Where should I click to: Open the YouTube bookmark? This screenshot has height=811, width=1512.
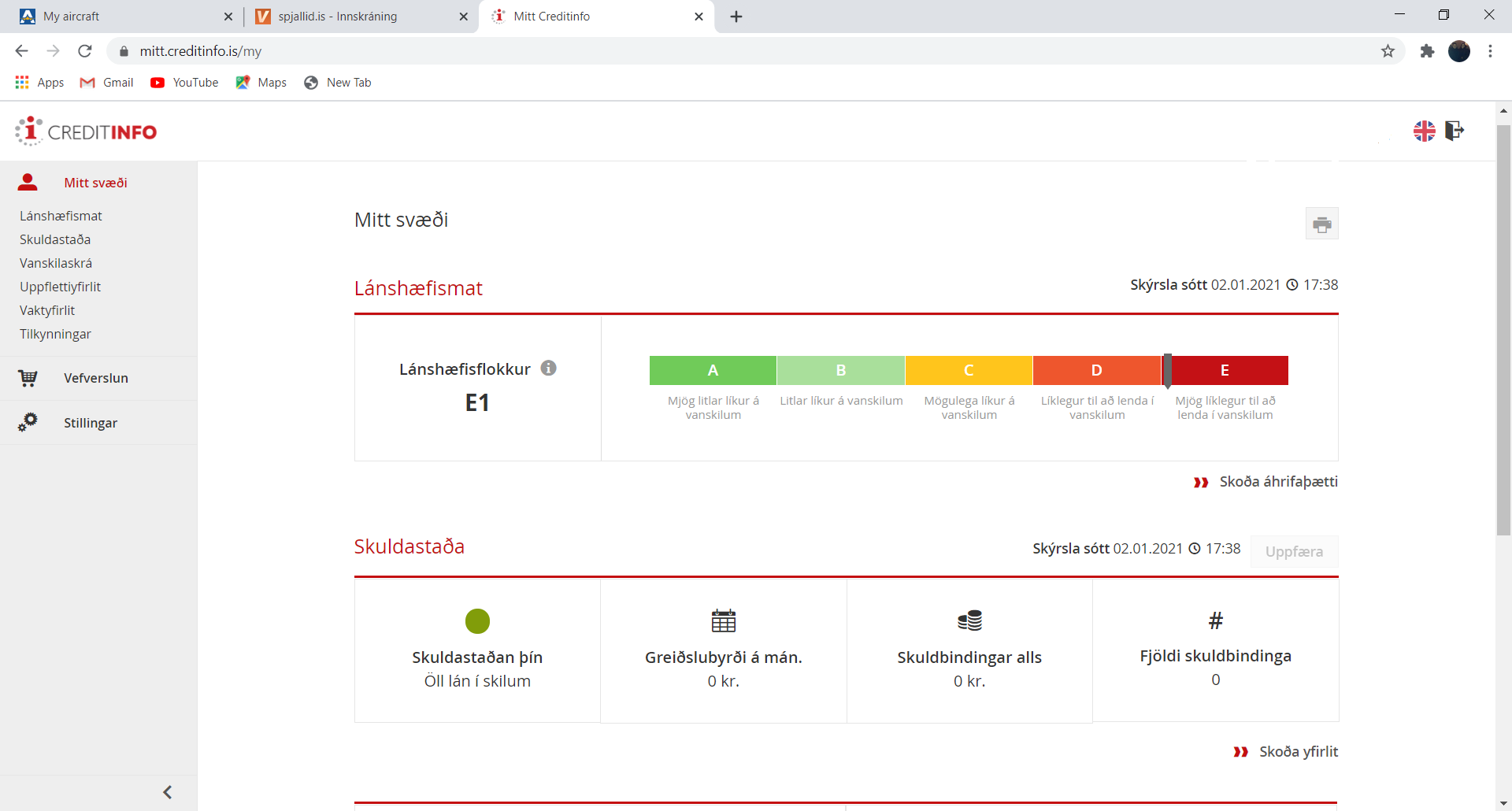pos(185,83)
